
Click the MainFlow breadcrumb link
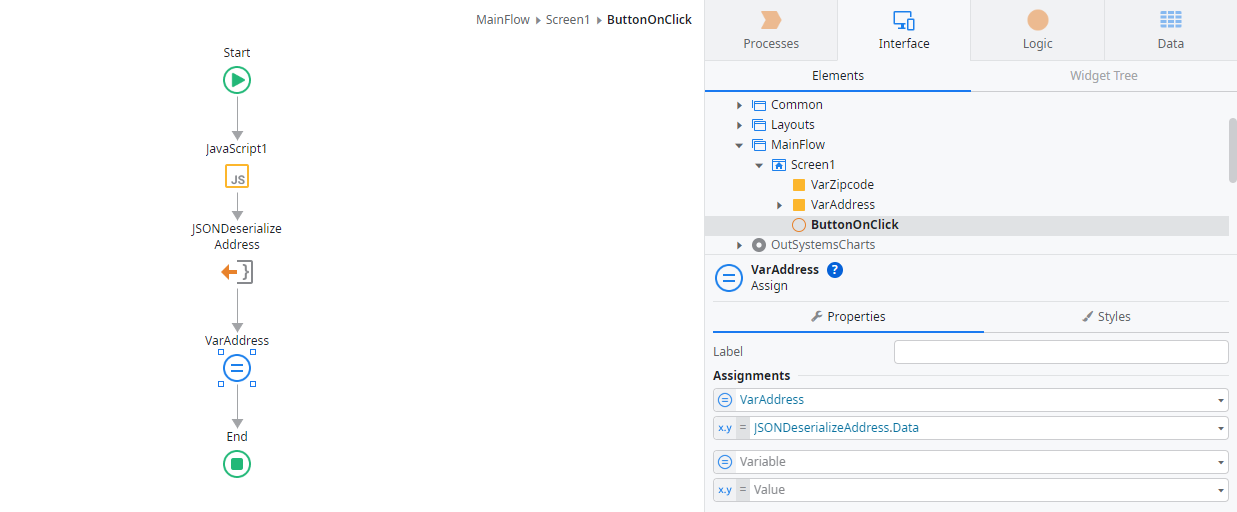503,20
